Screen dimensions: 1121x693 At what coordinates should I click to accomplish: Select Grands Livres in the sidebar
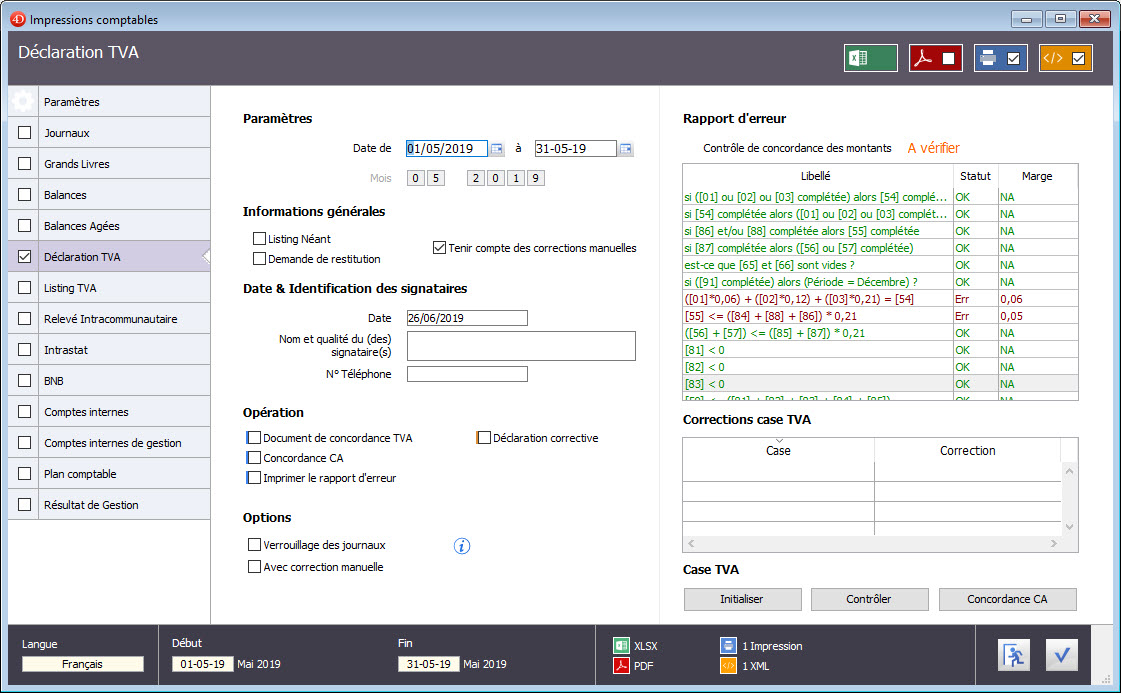(x=77, y=164)
